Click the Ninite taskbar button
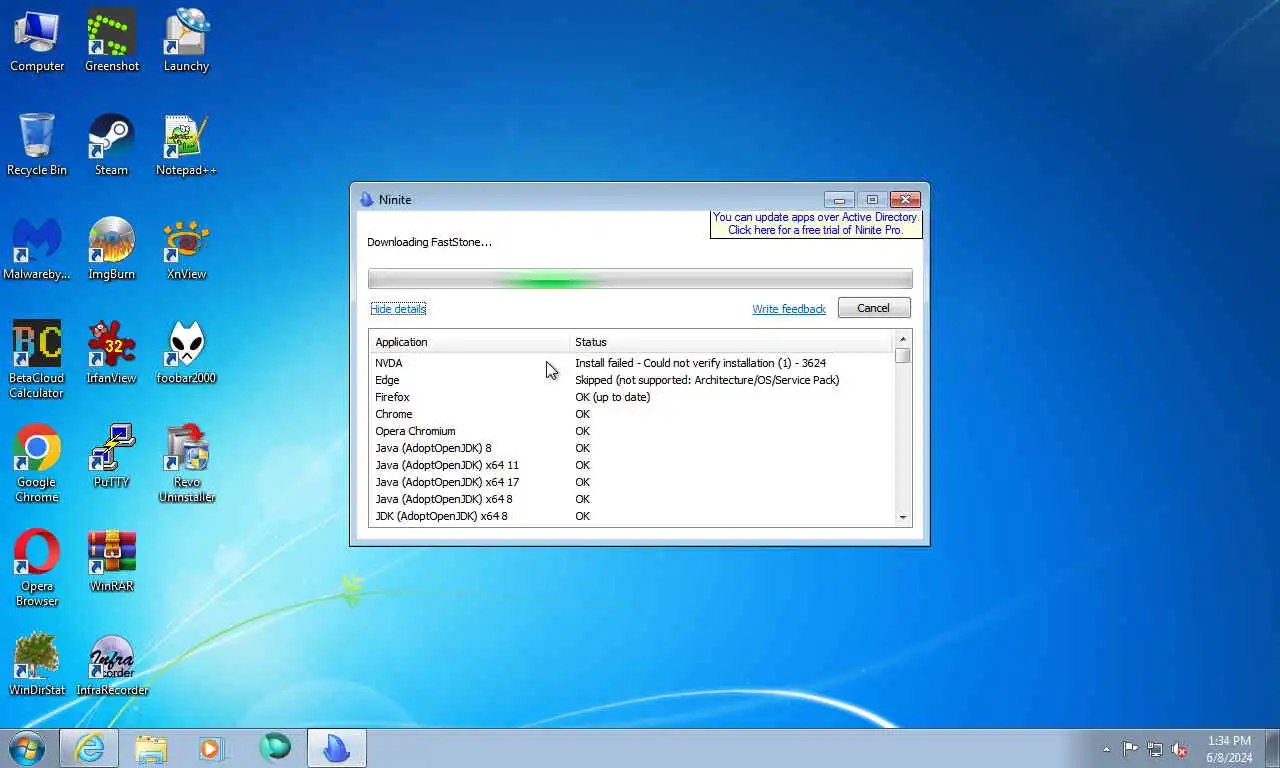Screen dimensions: 1280x768 (x=337, y=748)
